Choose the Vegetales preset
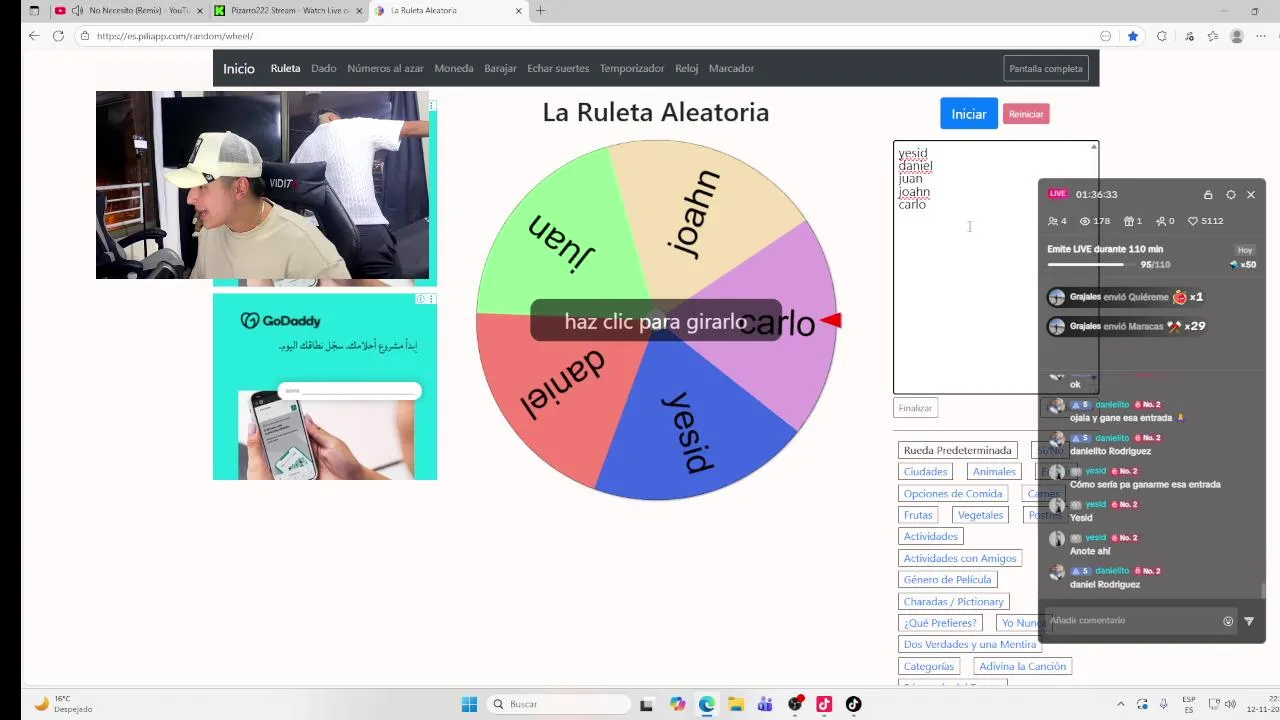The height and width of the screenshot is (720, 1280). coord(980,515)
